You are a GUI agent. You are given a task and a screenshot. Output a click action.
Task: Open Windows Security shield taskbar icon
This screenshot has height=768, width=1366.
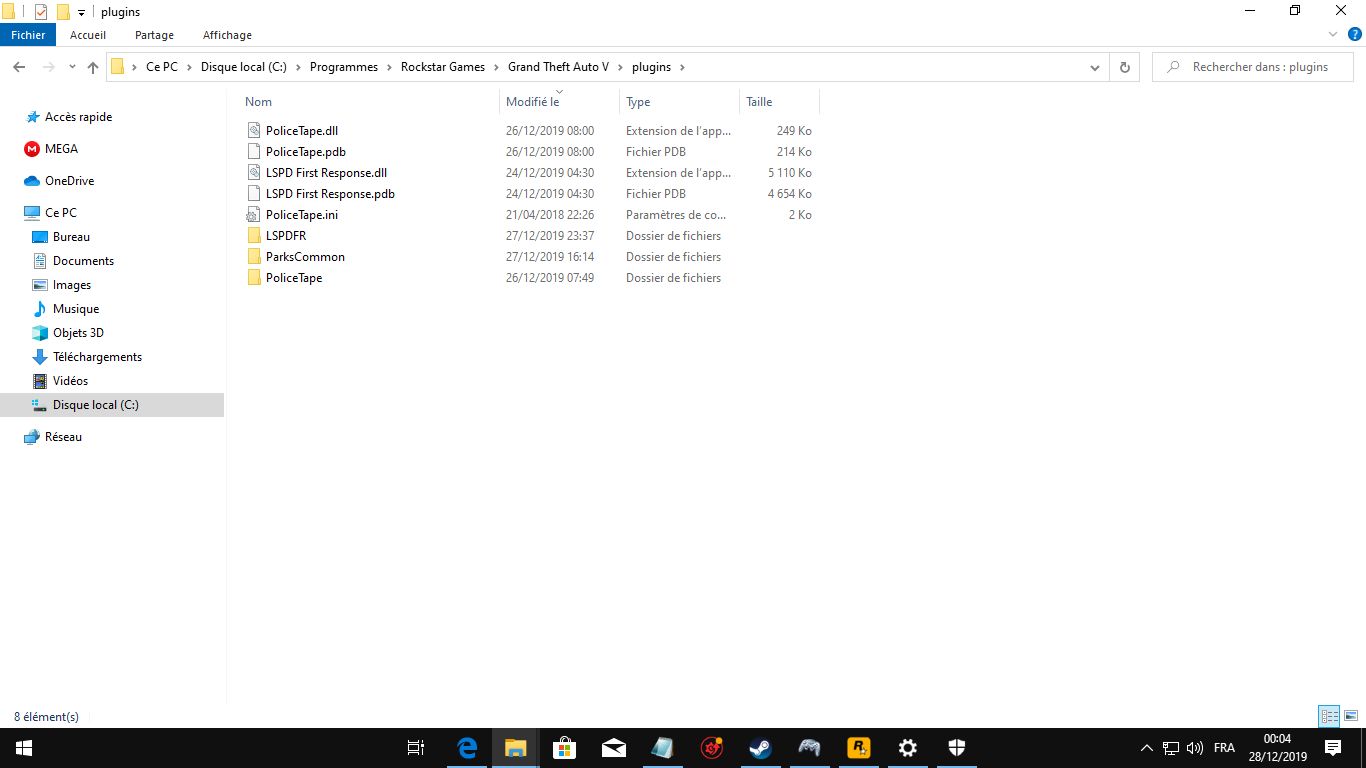click(957, 748)
